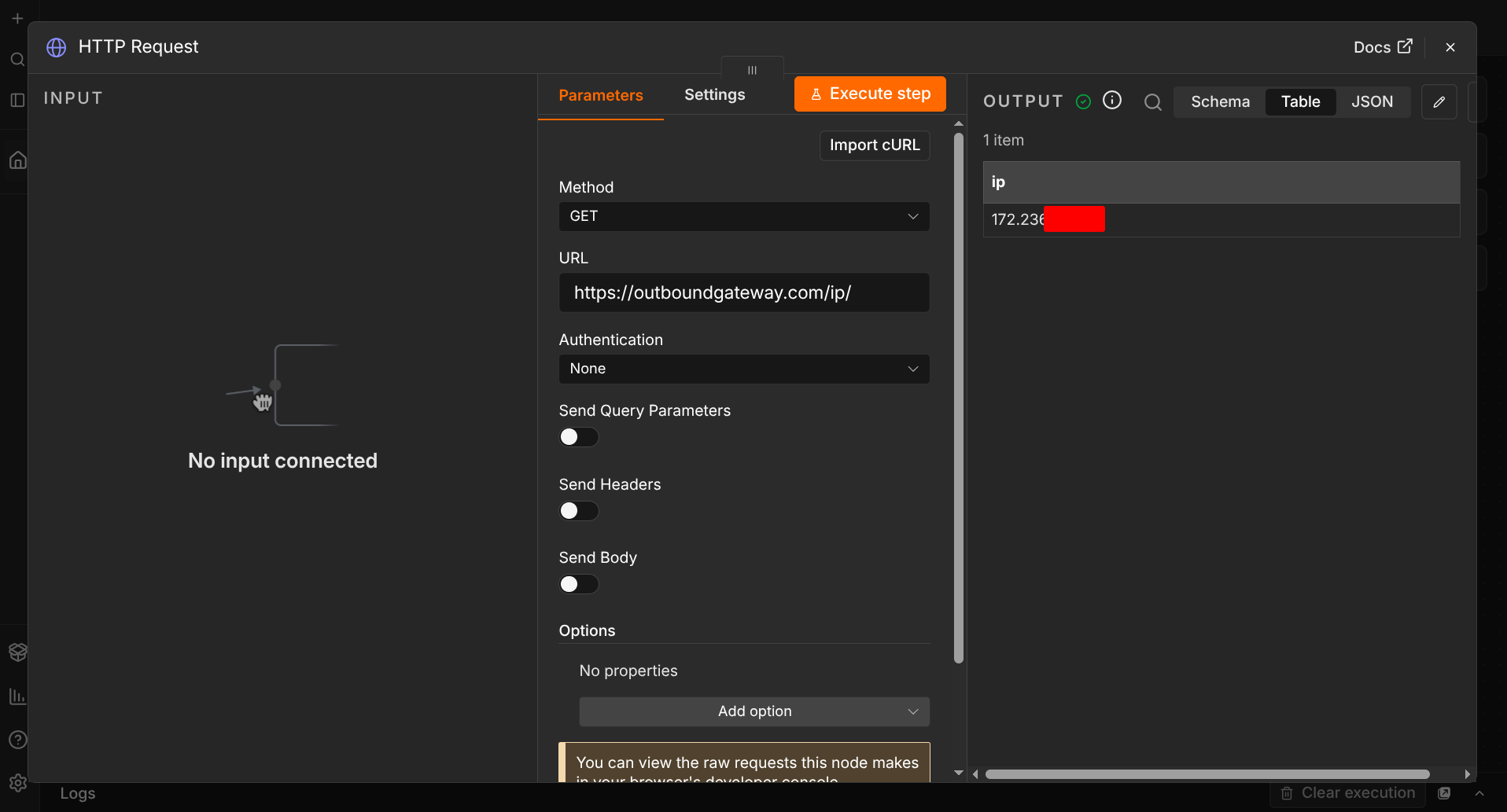Click Execute step button
1507x812 pixels.
[x=870, y=94]
